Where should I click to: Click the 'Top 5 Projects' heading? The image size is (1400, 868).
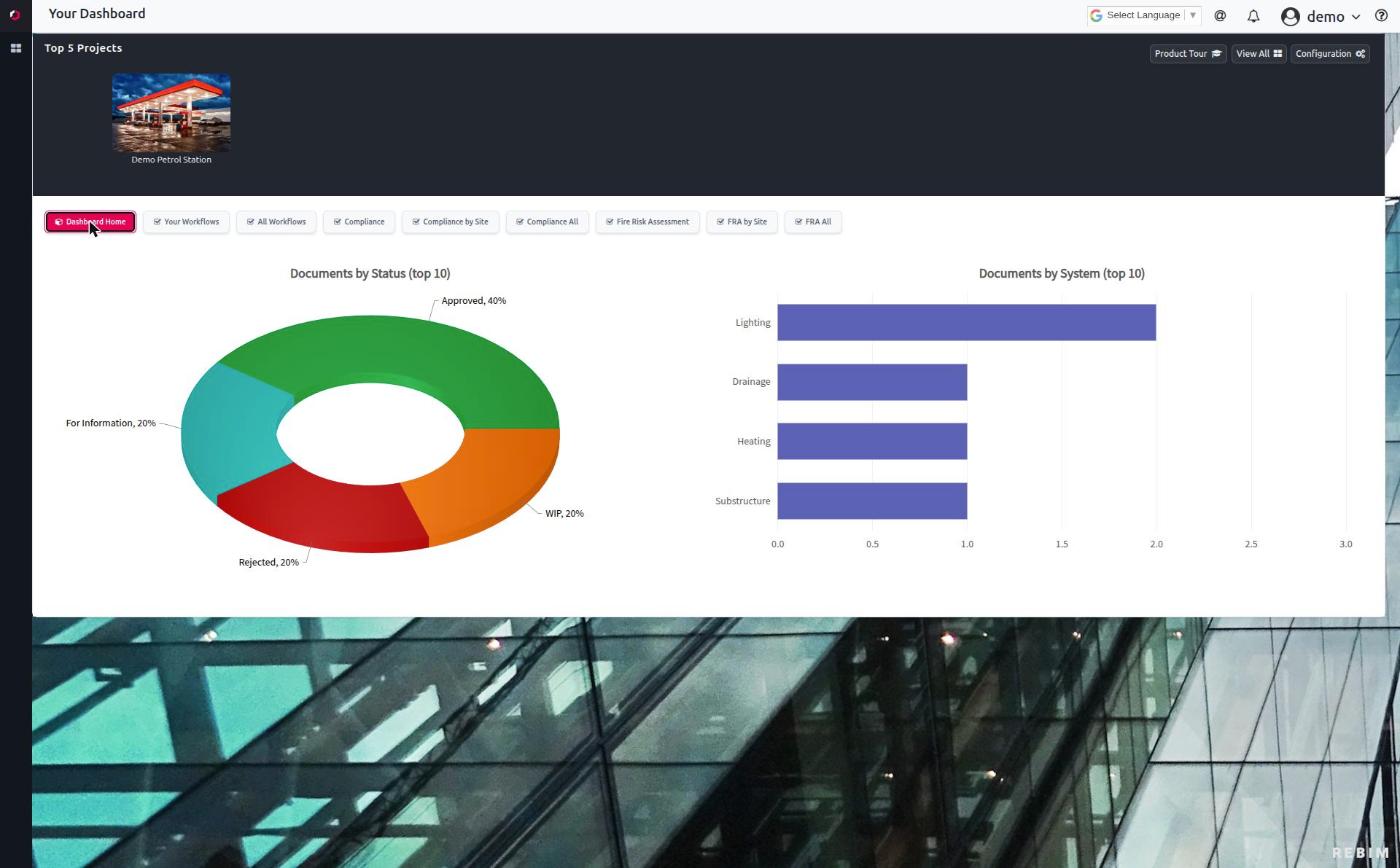[x=83, y=48]
